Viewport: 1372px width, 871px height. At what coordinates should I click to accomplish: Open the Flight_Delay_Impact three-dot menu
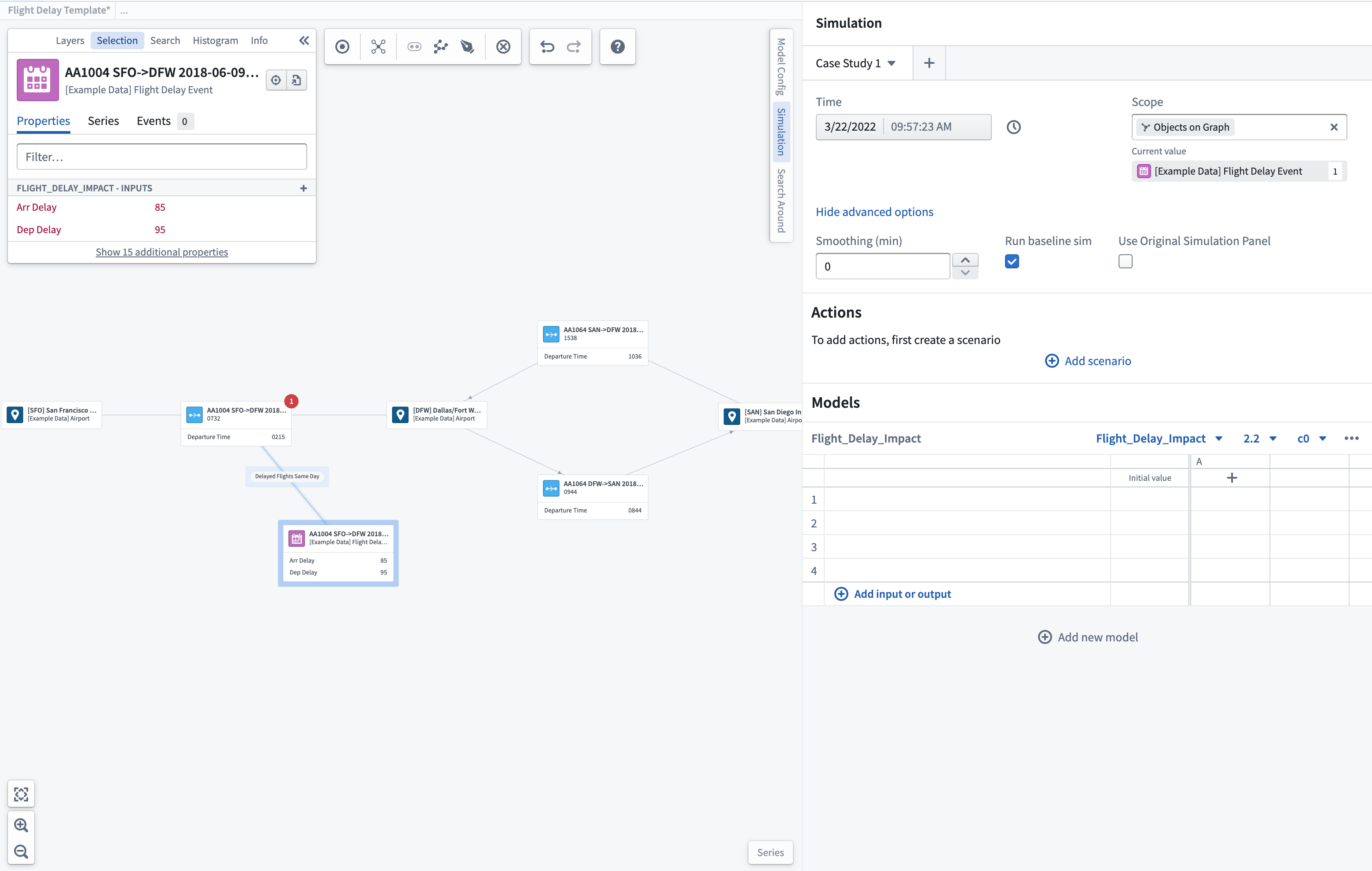coord(1351,438)
